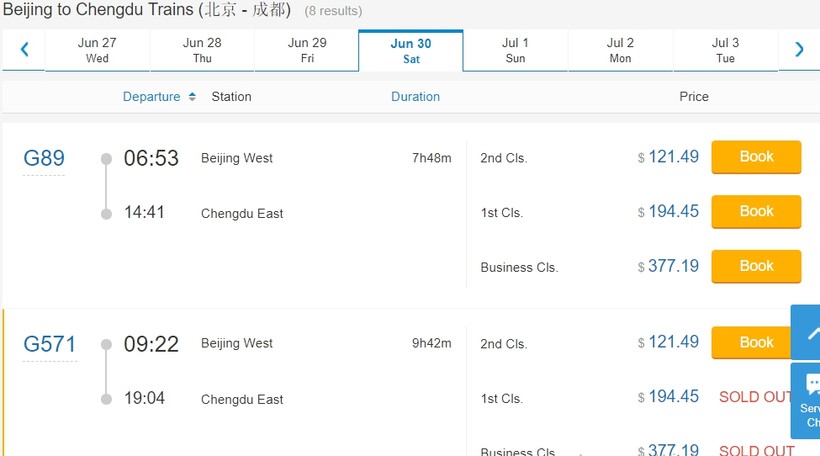Open train G571 details link

(x=49, y=344)
